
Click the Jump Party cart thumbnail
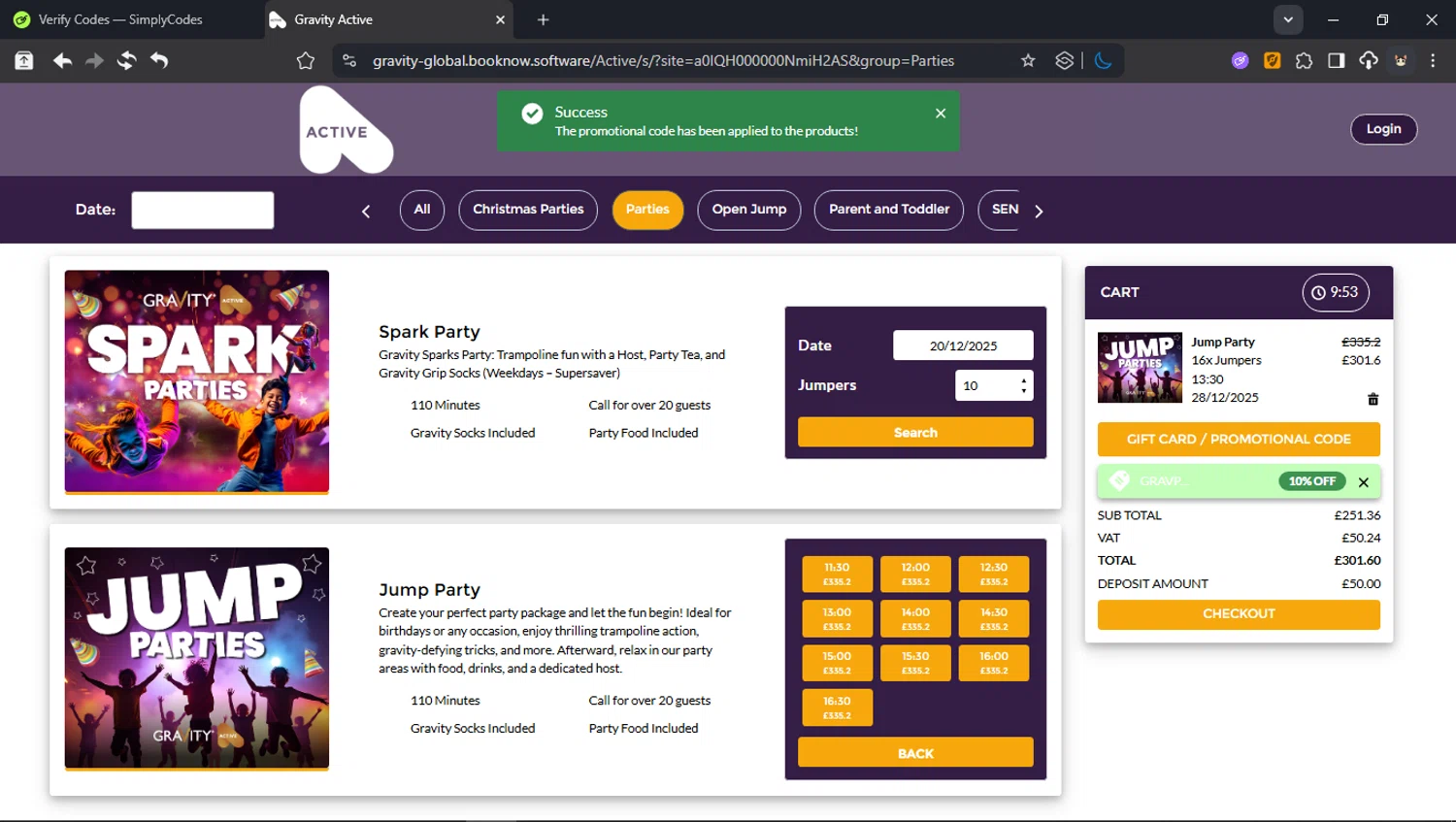pyautogui.click(x=1140, y=368)
